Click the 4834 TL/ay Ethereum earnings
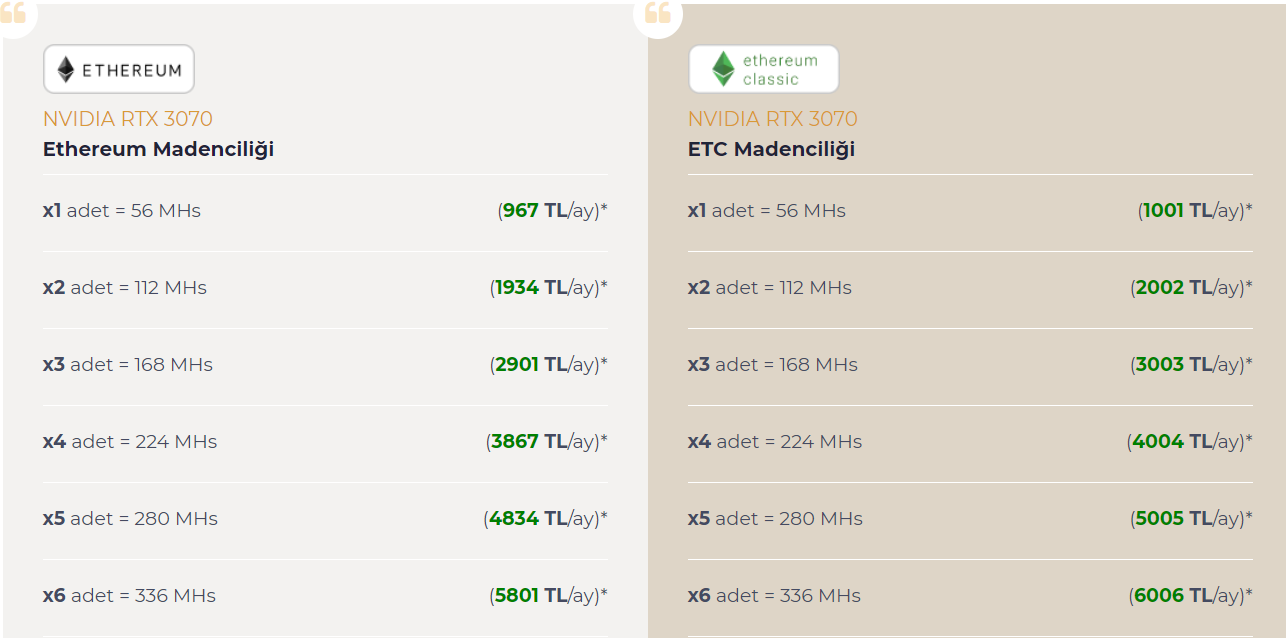 pos(545,519)
